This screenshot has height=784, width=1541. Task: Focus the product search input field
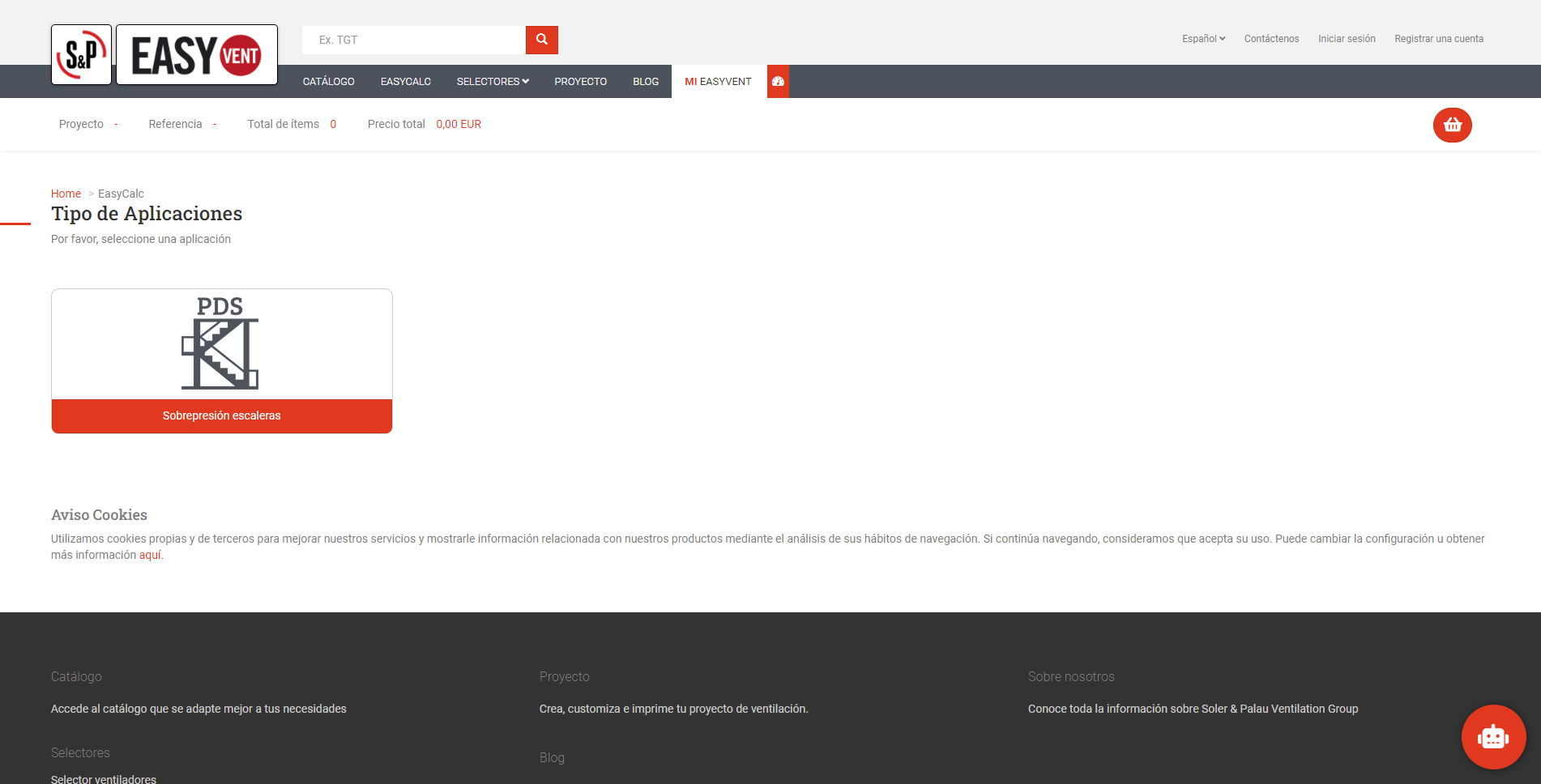pyautogui.click(x=413, y=40)
